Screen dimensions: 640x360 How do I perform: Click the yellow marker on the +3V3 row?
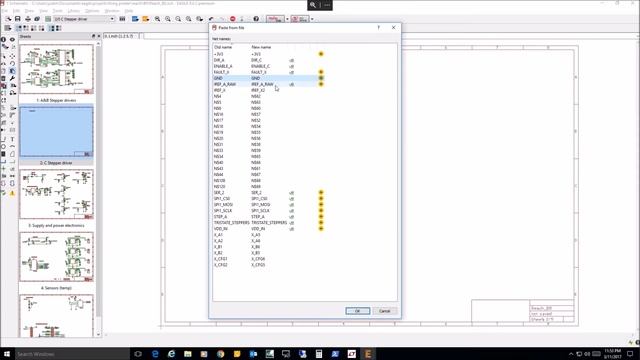[x=321, y=54]
